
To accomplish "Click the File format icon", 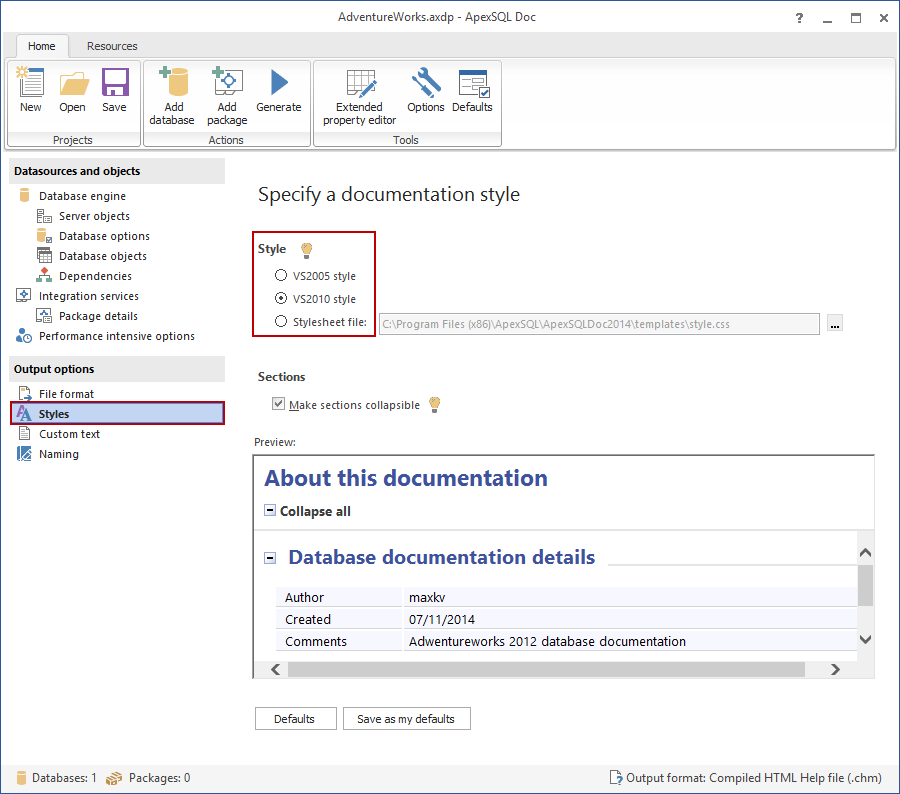I will coord(25,393).
